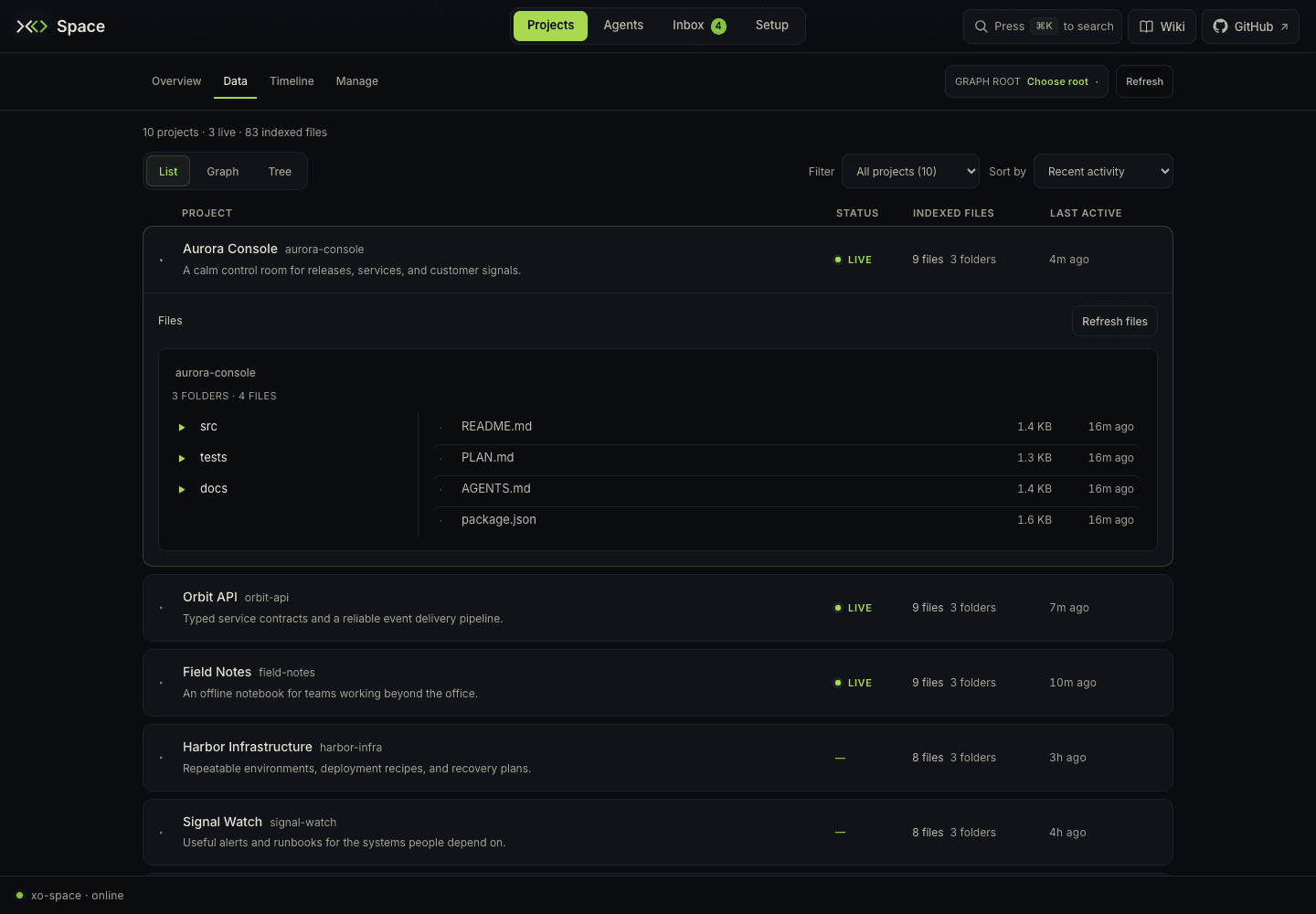Image resolution: width=1316 pixels, height=914 pixels.
Task: Click the PROJECT column header
Action: pos(207,213)
